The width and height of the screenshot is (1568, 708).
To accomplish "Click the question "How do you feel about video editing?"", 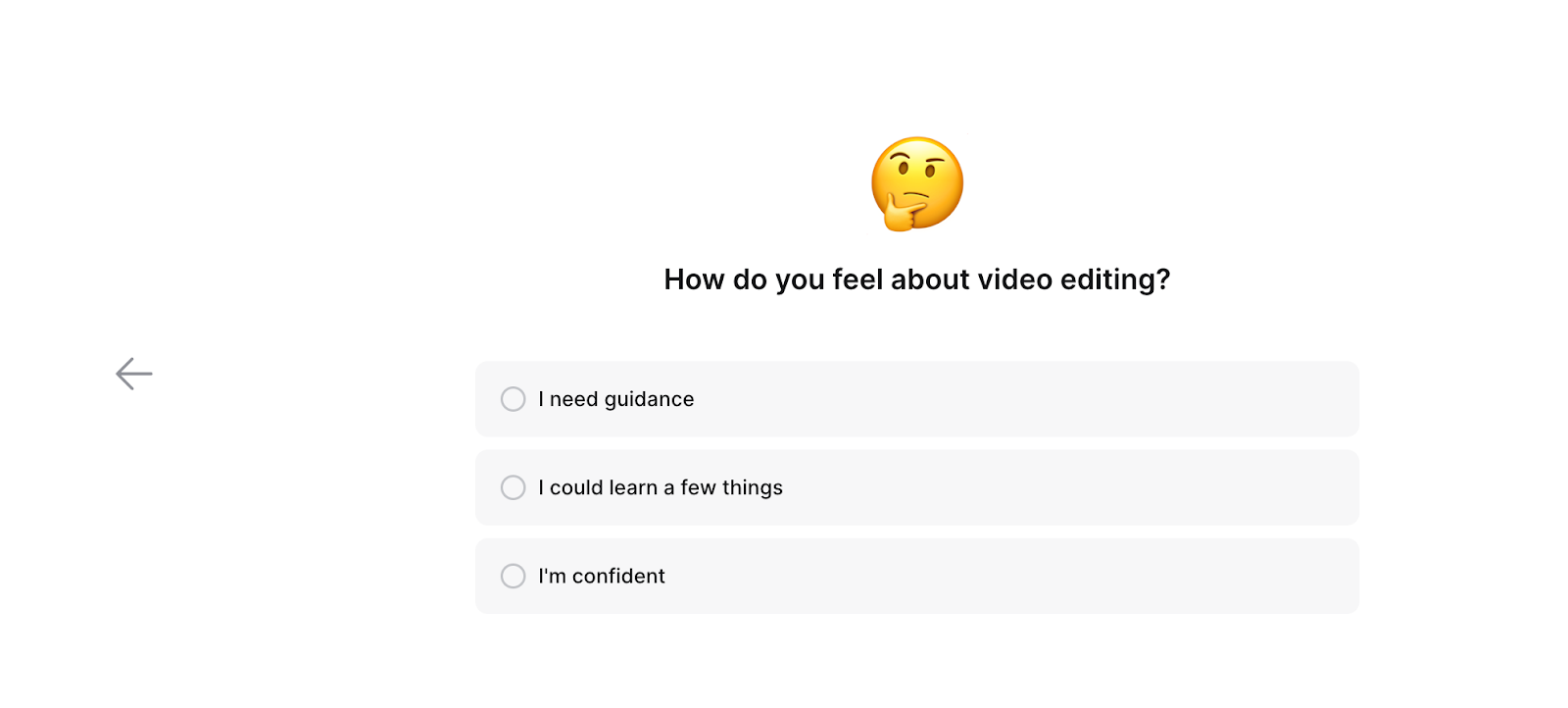I will click(x=916, y=279).
